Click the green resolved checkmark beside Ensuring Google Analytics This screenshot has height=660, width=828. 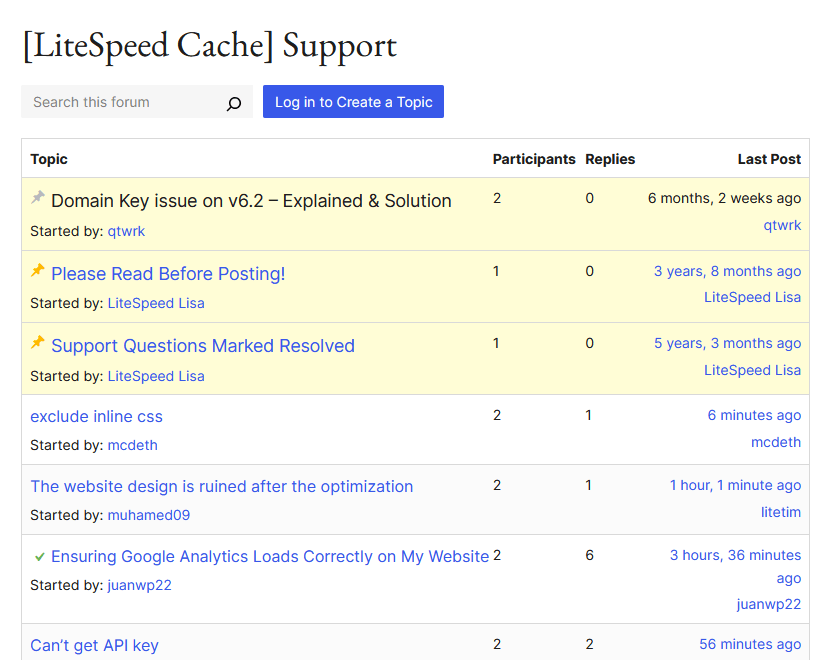(x=39, y=557)
